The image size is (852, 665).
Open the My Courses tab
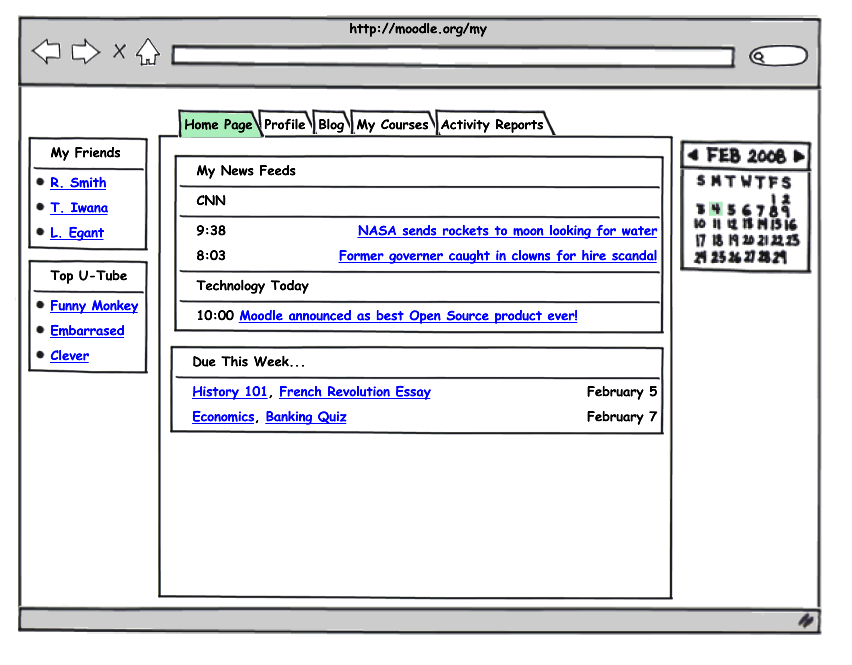pos(392,124)
